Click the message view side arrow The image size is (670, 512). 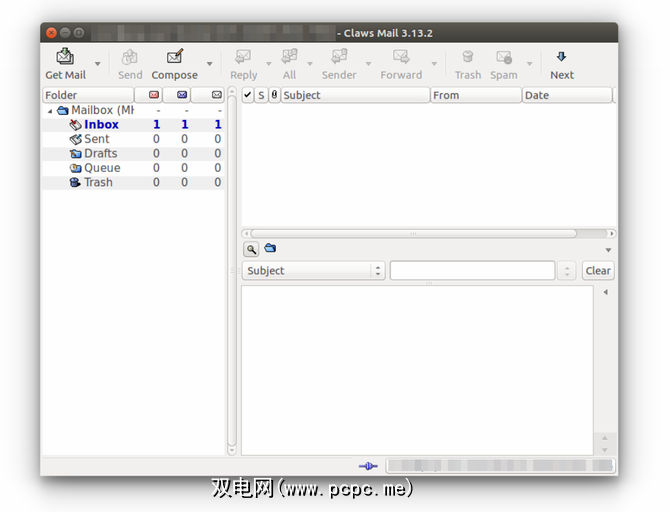click(605, 292)
